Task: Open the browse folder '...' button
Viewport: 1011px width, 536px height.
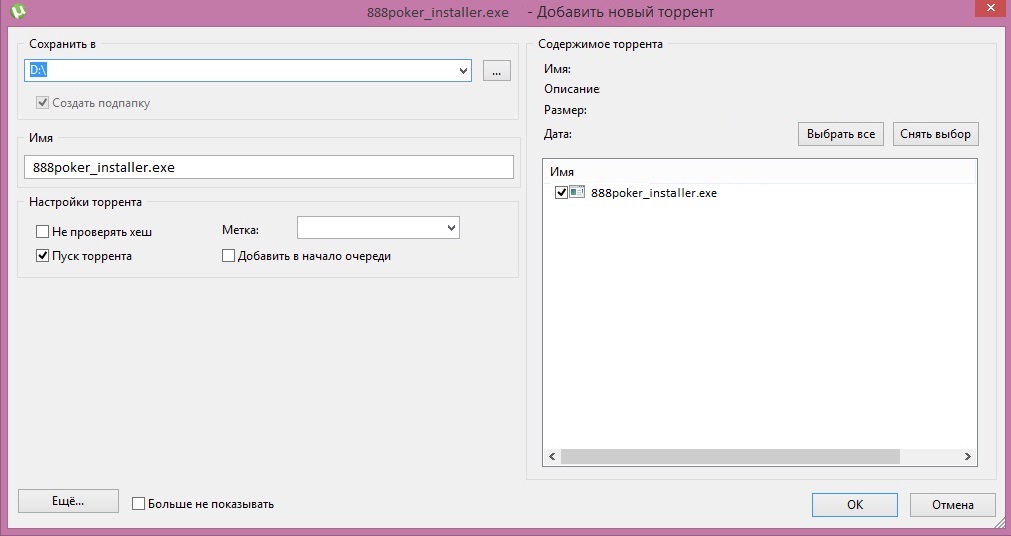Action: tap(496, 71)
